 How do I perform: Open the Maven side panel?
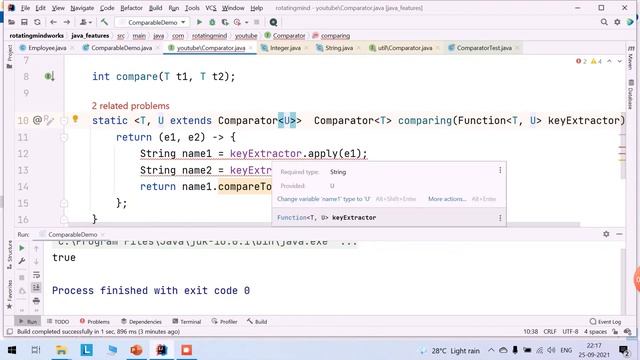(631, 58)
